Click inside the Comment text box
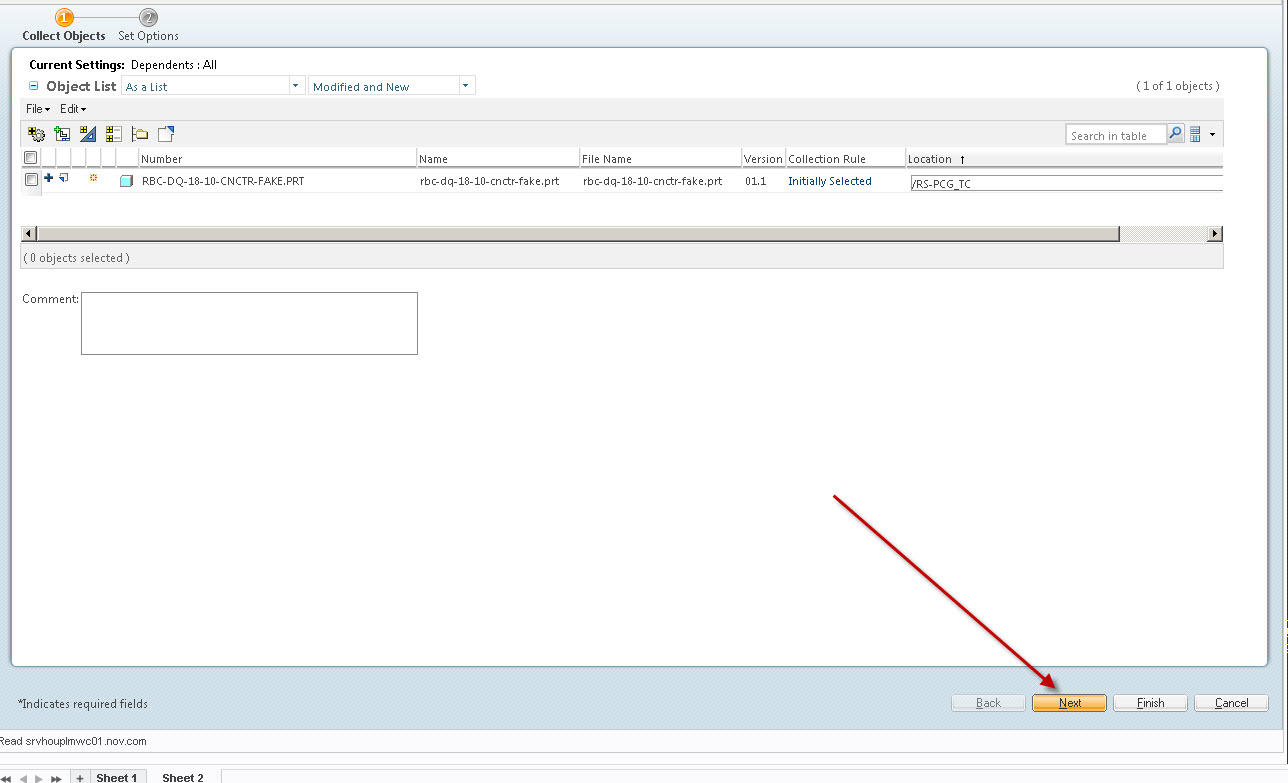1288x783 pixels. [x=249, y=323]
